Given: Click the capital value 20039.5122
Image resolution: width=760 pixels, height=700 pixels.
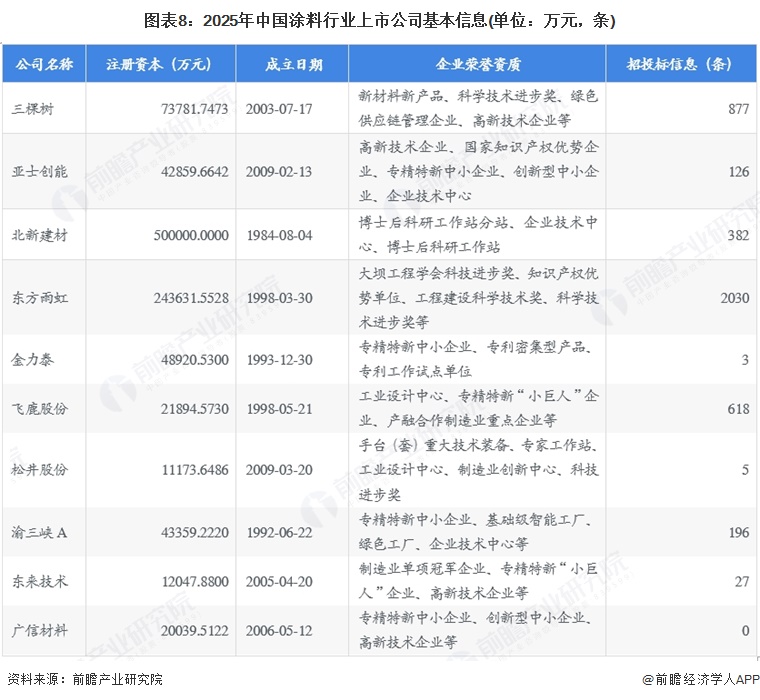Looking at the screenshot, I should [x=194, y=631].
